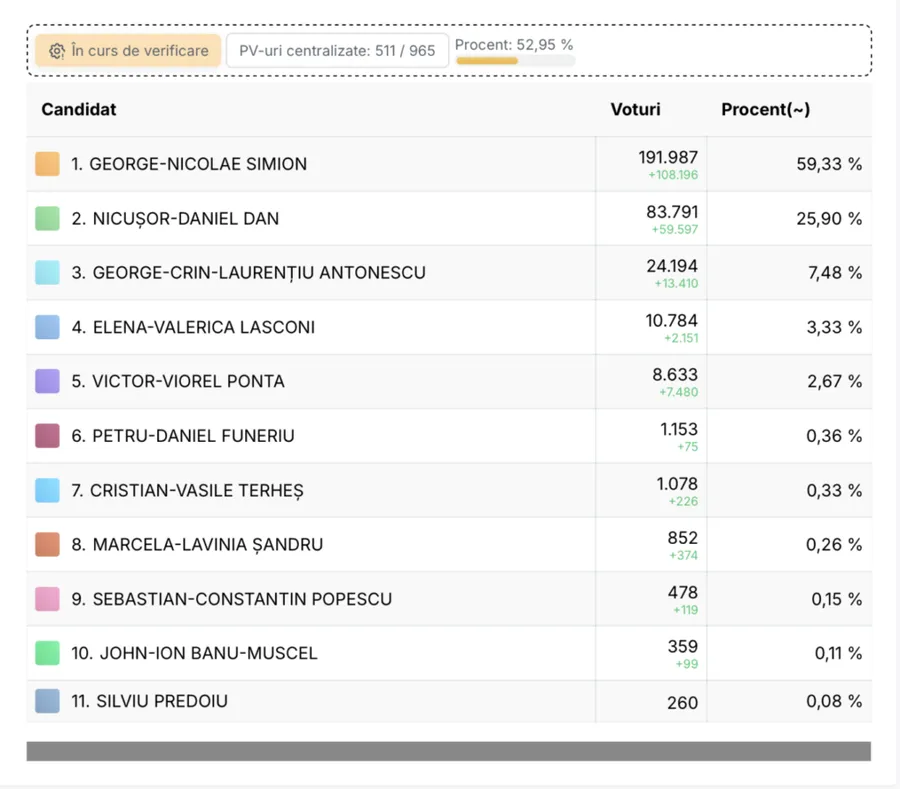Image resolution: width=900 pixels, height=789 pixels.
Task: Click the gear icon in verification badge
Action: point(56,51)
